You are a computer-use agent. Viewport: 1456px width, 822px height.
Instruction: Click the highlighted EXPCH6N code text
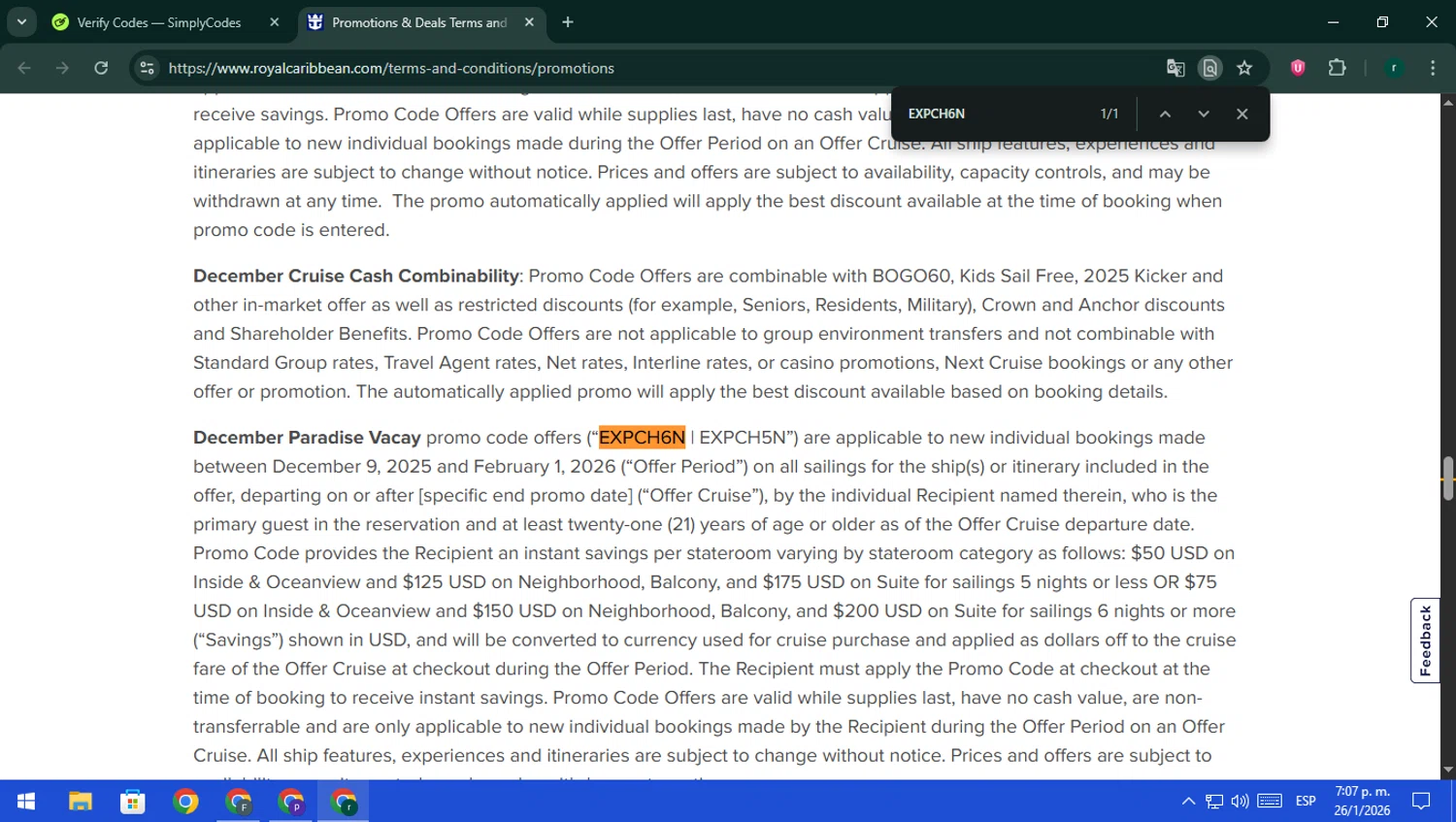tap(642, 438)
